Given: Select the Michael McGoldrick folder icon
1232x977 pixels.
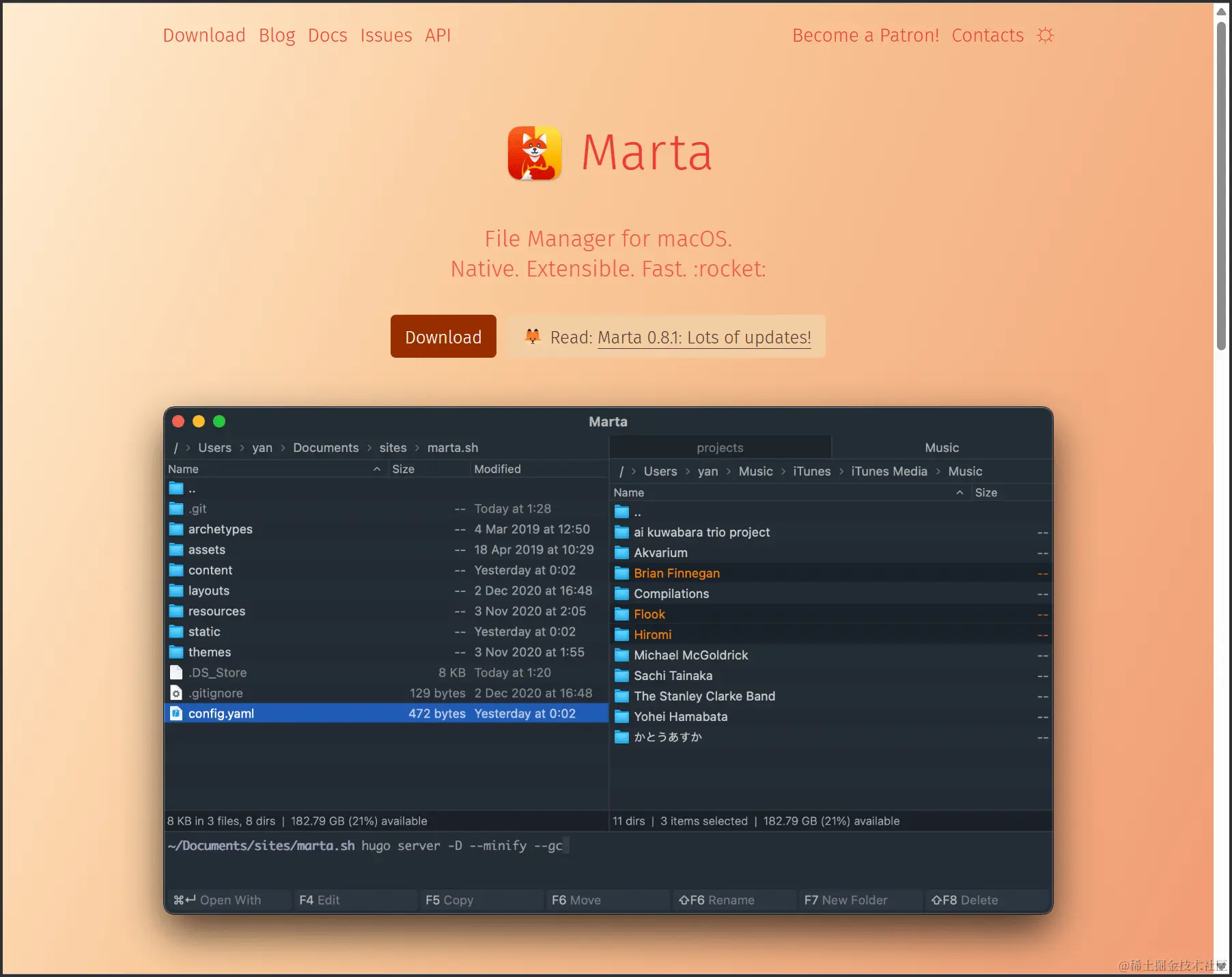Looking at the screenshot, I should click(x=621, y=655).
